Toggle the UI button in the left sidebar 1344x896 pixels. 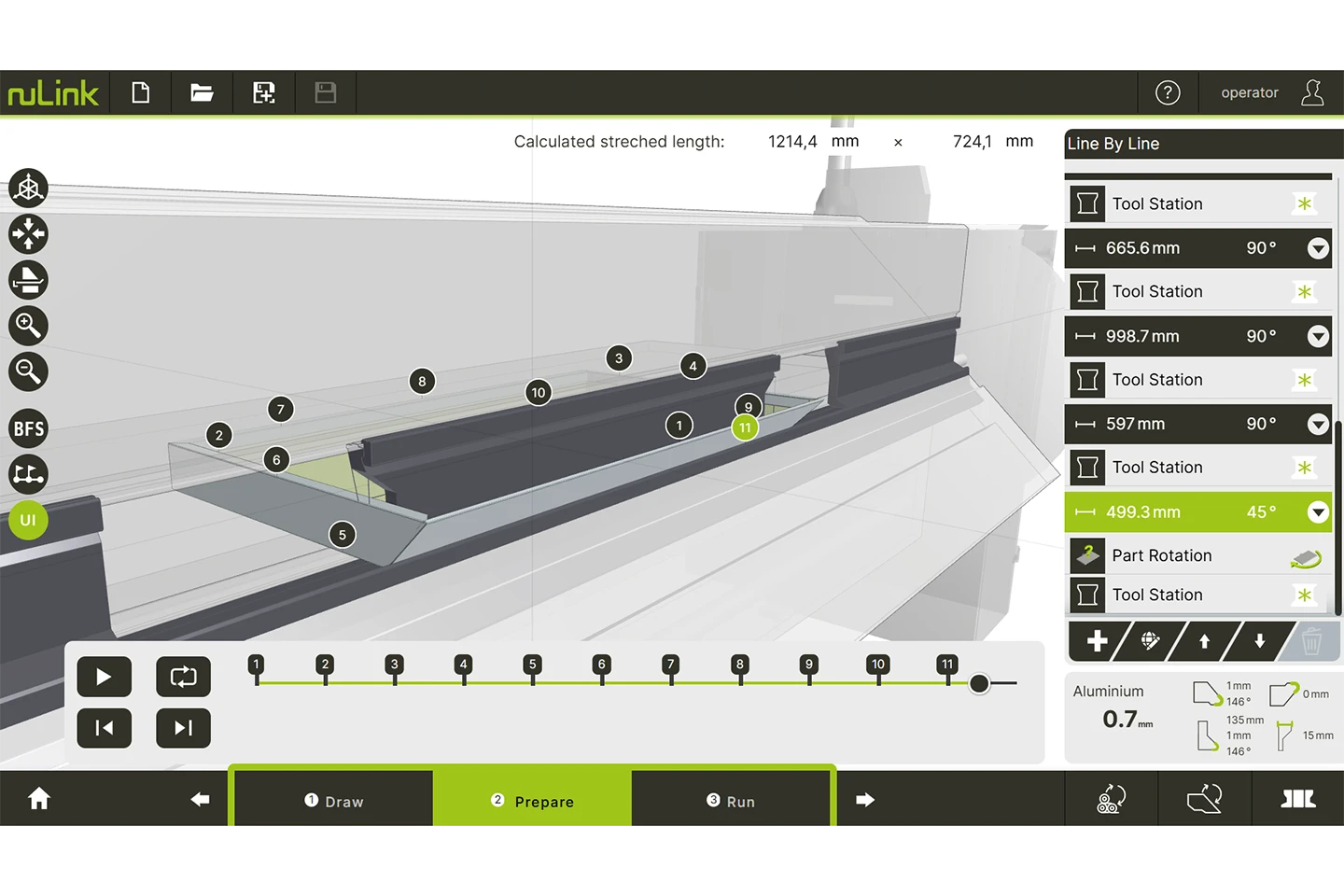click(28, 520)
